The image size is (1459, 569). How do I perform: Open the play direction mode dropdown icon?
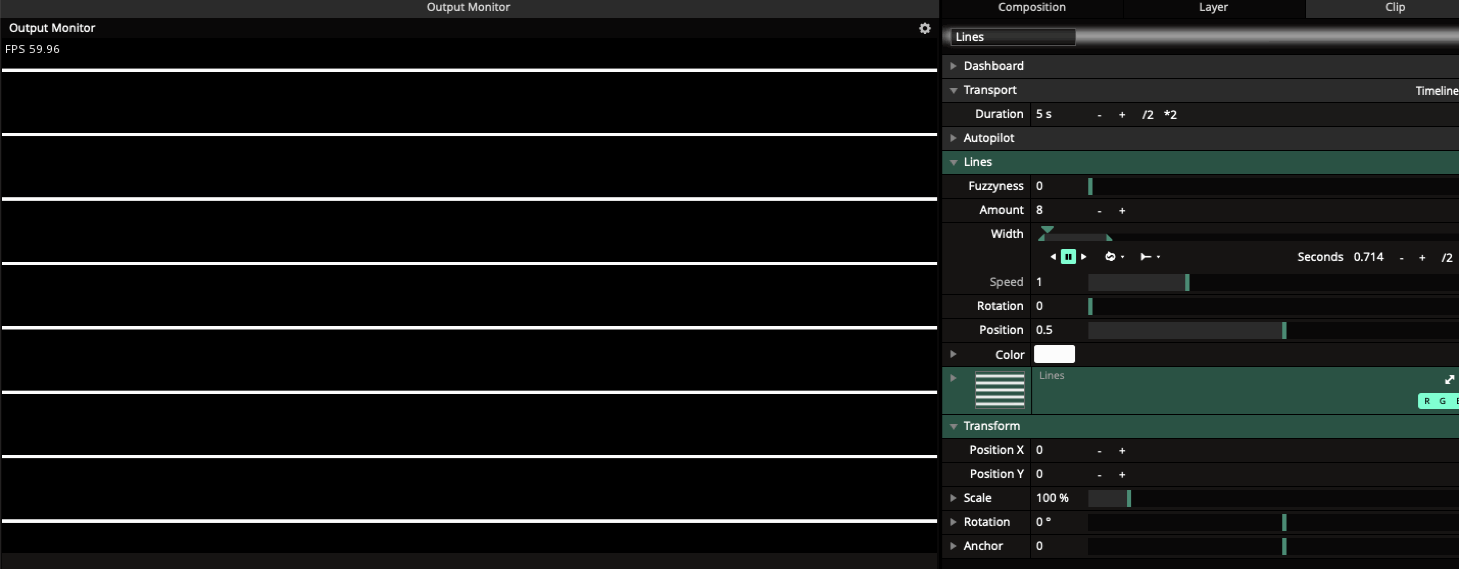click(1149, 257)
